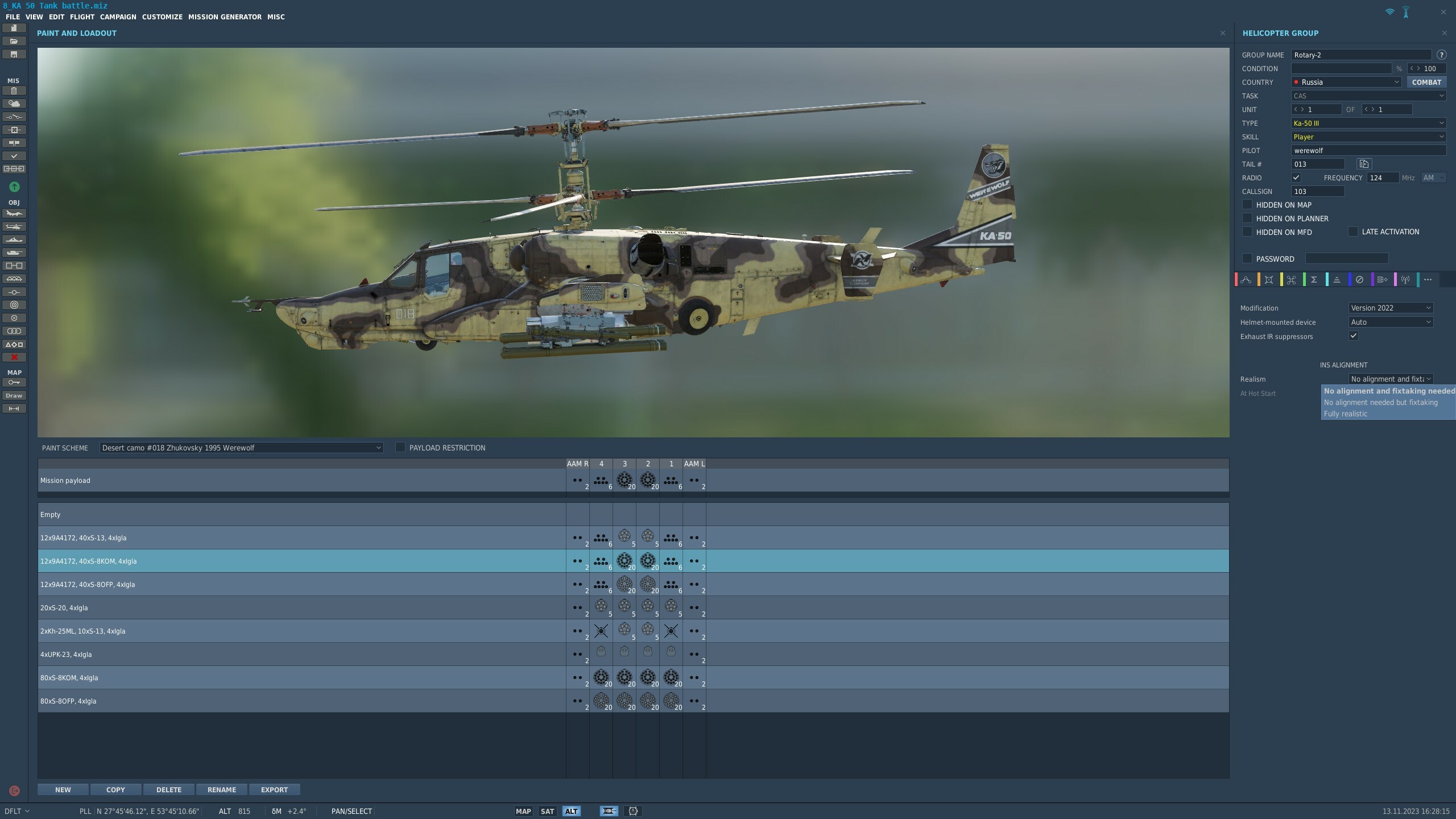1456x819 pixels.
Task: Click the pink tab color marker
Action: tap(1395, 279)
